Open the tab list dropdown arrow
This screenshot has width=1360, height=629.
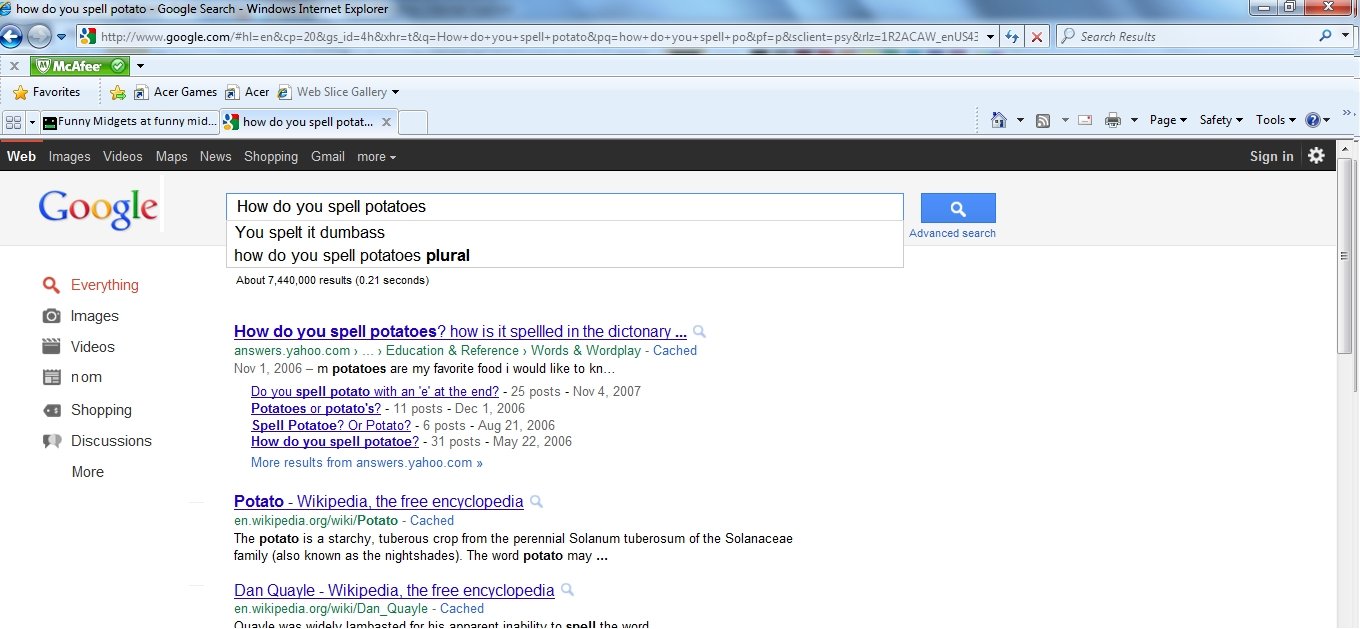pos(32,122)
